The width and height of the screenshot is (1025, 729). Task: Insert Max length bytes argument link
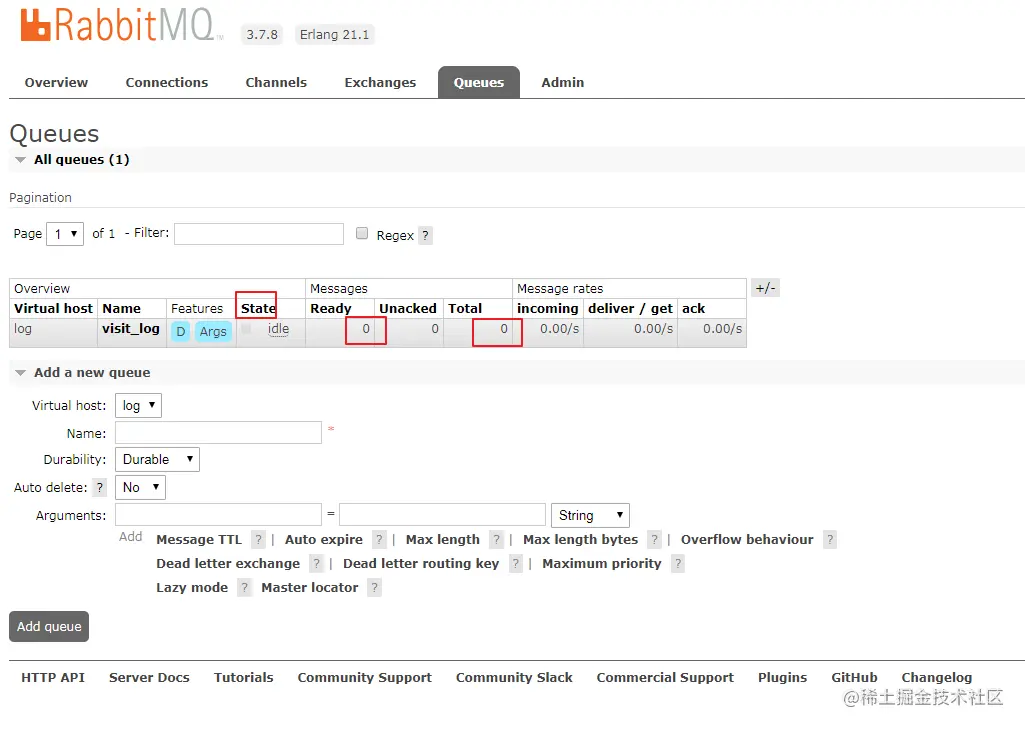(580, 539)
